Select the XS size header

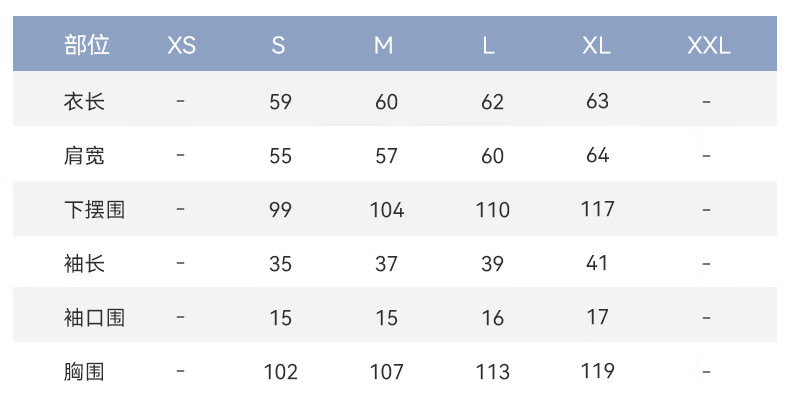tap(181, 46)
